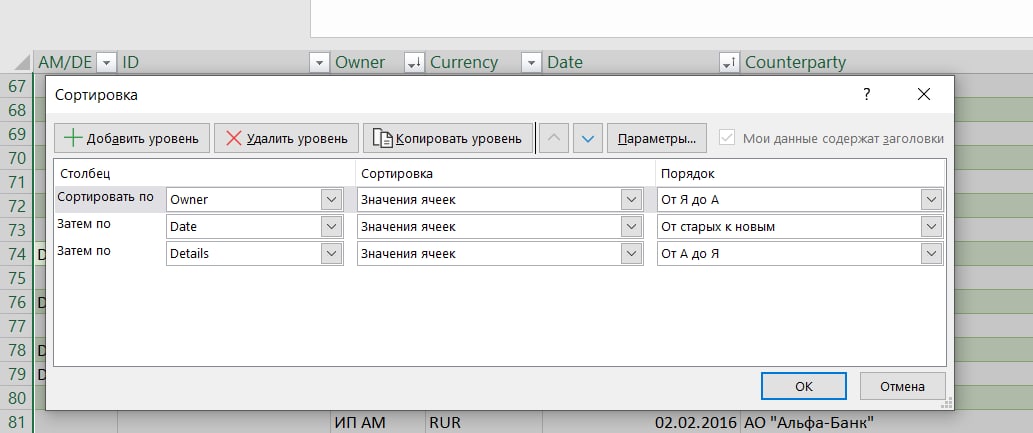This screenshot has height=433, width=1033.
Task: Click the Counterparty column header
Action: 795,63
